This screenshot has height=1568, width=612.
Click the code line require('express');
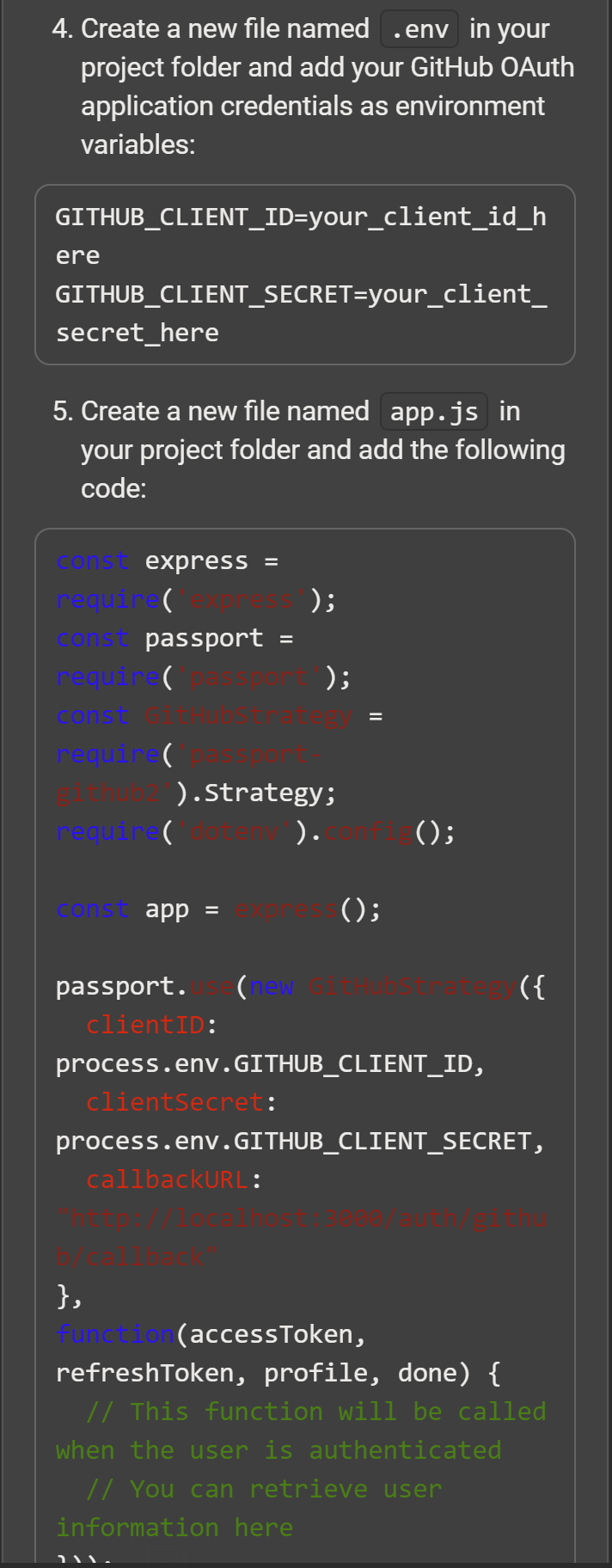(x=196, y=599)
